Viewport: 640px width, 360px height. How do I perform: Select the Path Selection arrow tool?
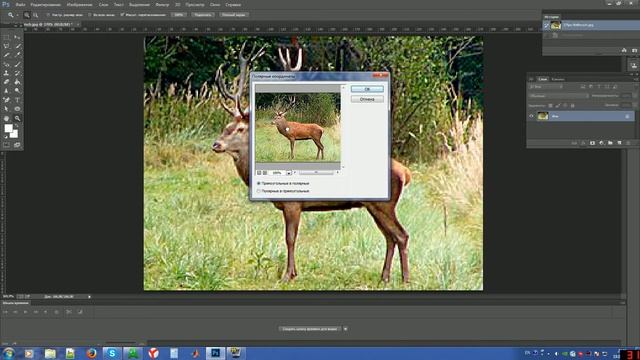[7, 109]
